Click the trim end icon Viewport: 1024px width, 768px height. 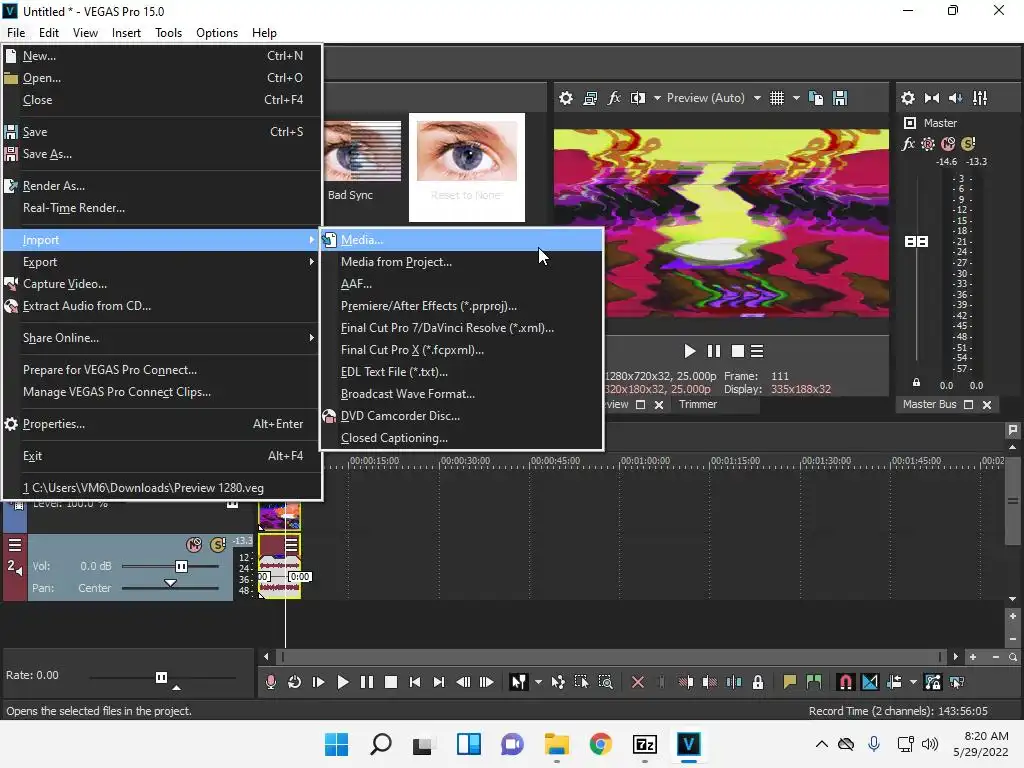click(x=710, y=682)
